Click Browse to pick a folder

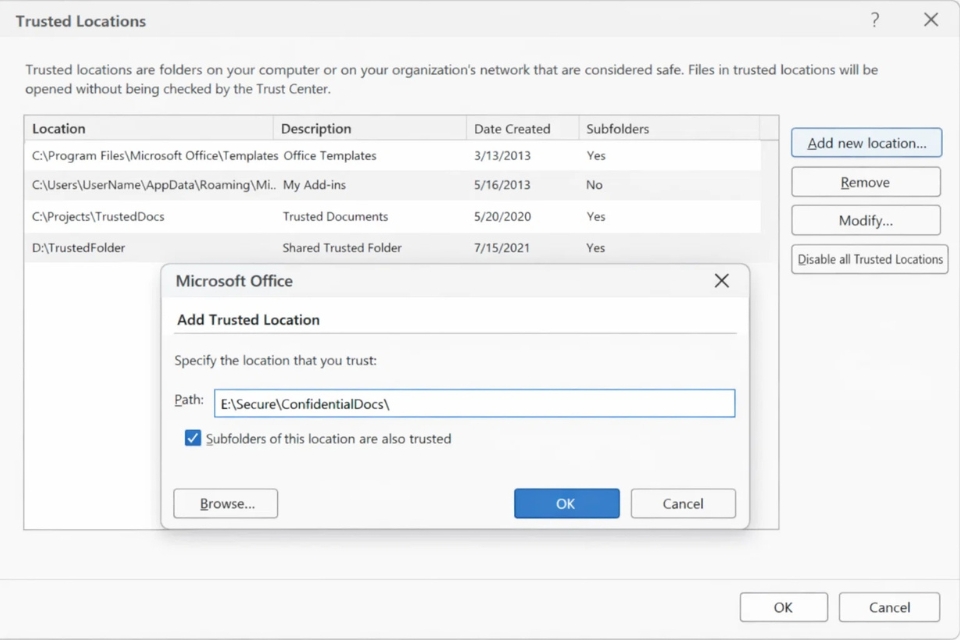(225, 503)
